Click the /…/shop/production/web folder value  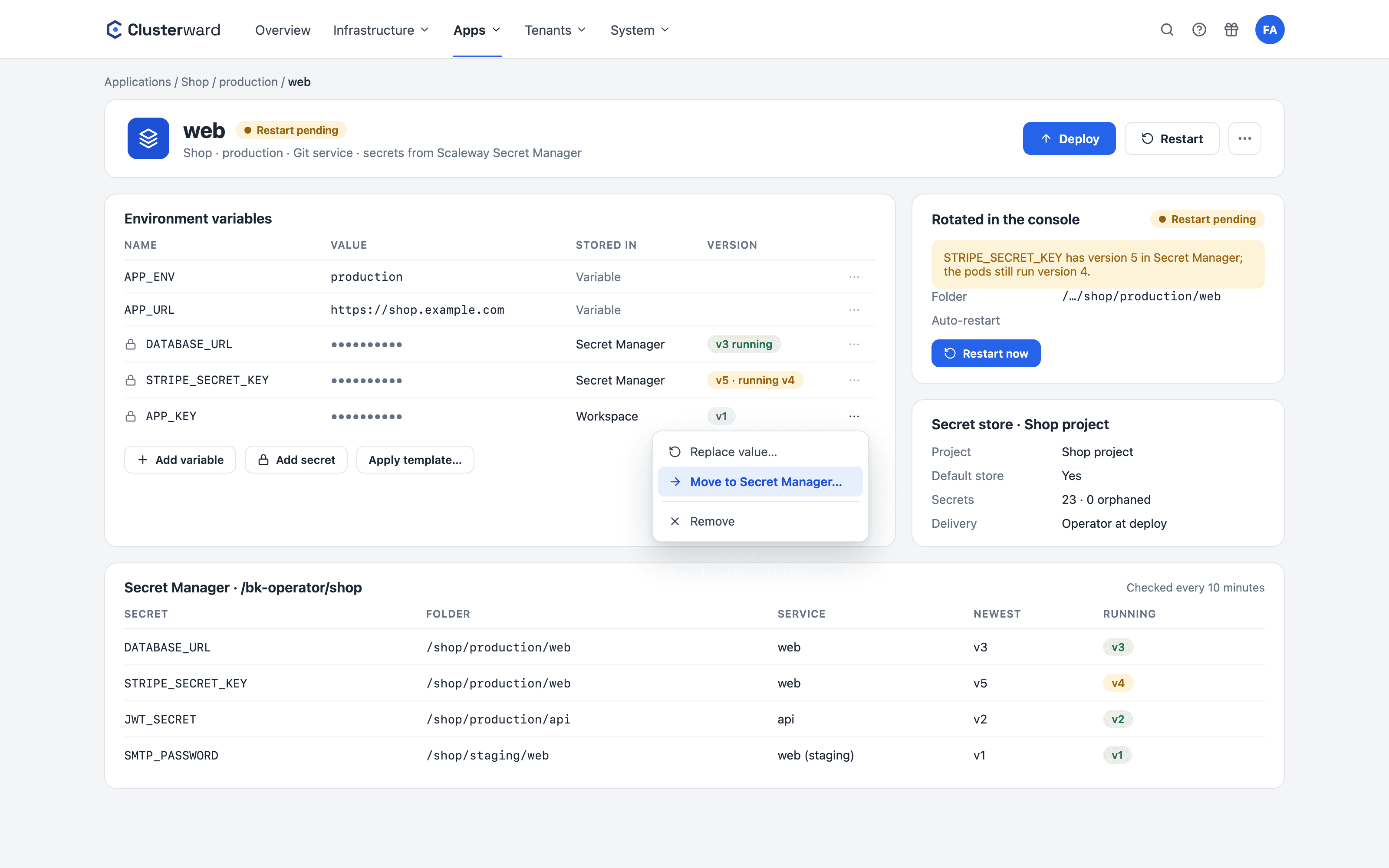click(x=1141, y=296)
